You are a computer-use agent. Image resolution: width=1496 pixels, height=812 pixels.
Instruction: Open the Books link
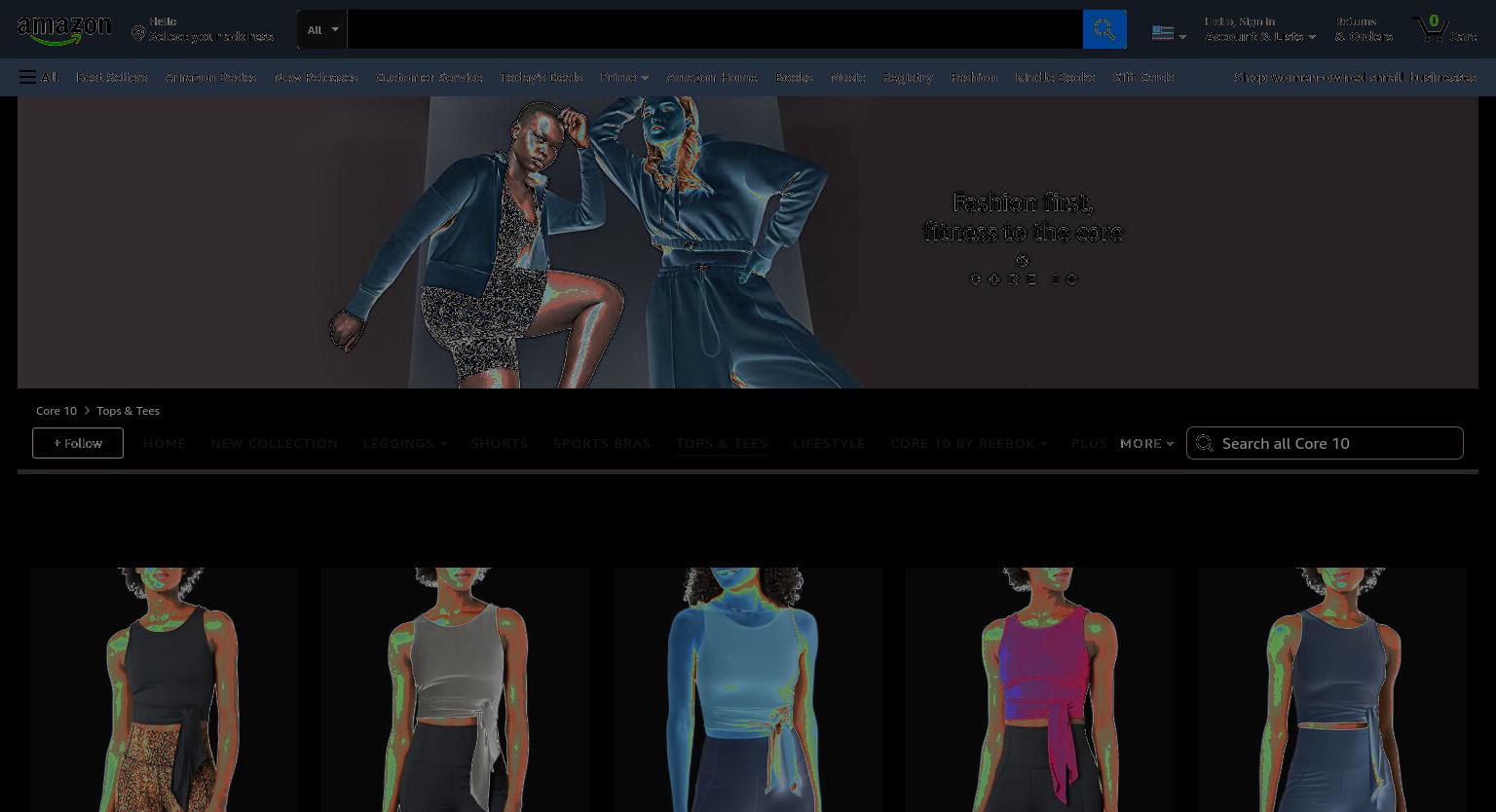[x=794, y=77]
